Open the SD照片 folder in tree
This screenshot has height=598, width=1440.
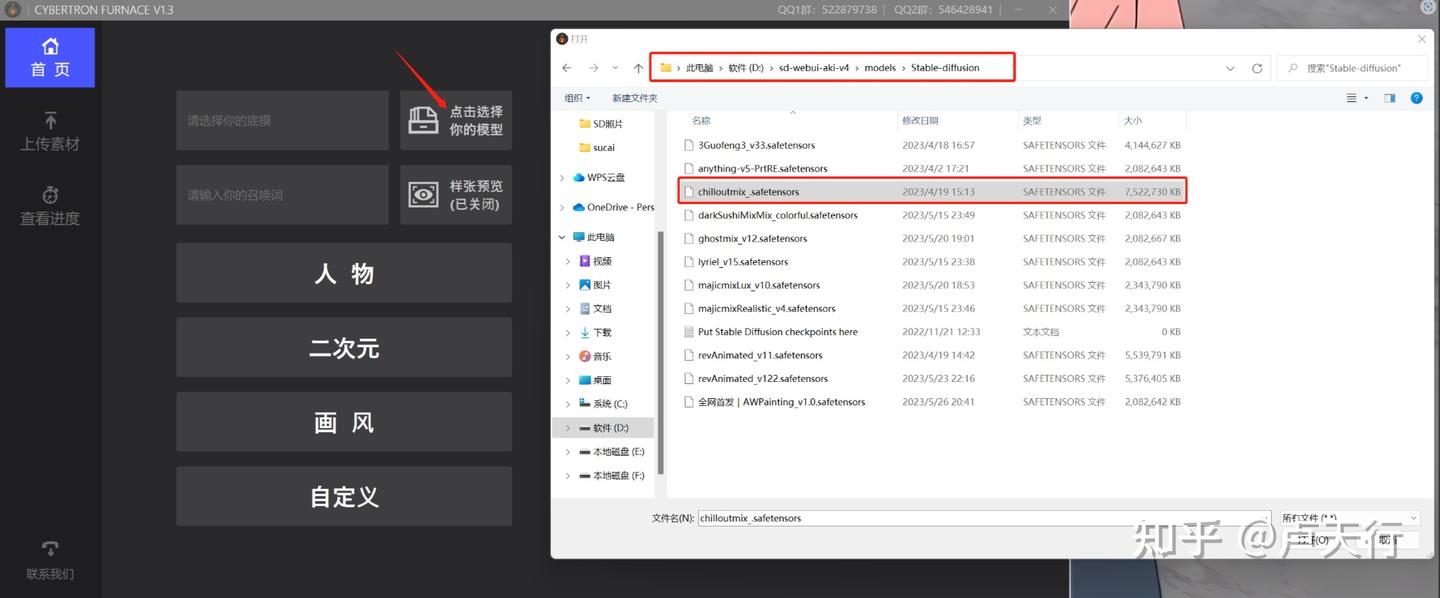click(x=600, y=124)
